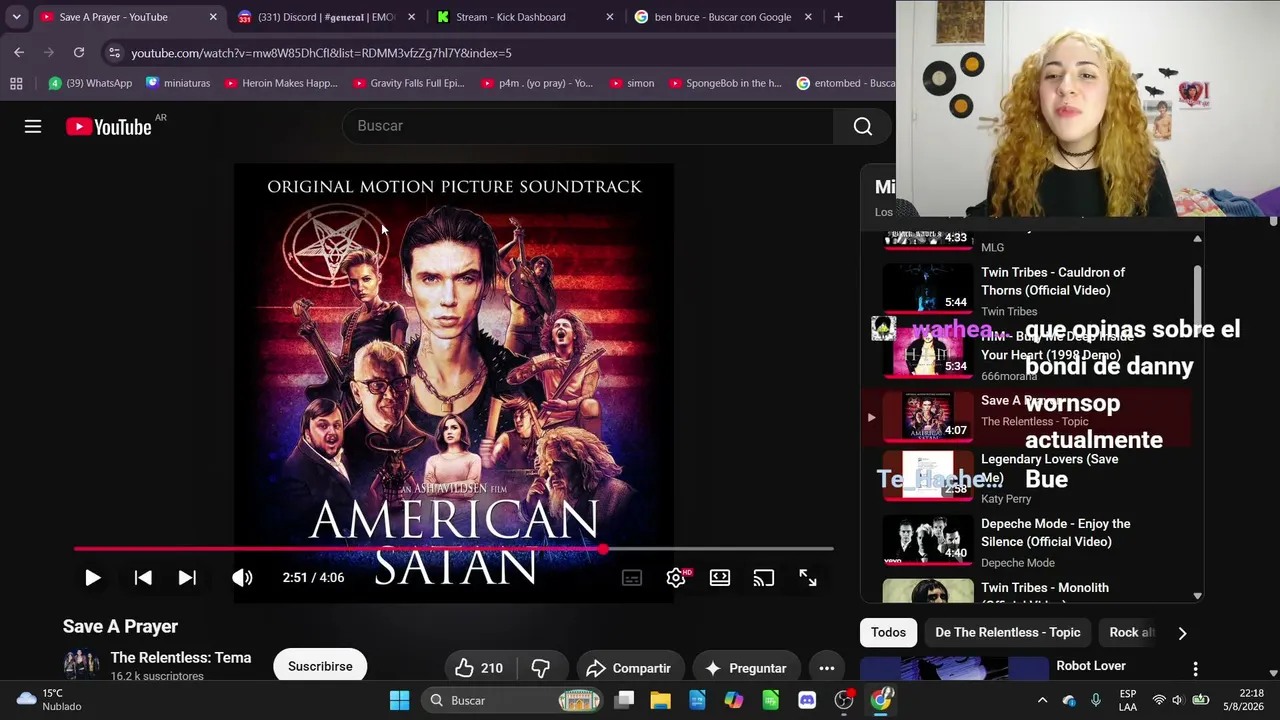Image resolution: width=1280 pixels, height=720 pixels.
Task: Open the weather widget showing 15°C
Action: tap(48, 700)
